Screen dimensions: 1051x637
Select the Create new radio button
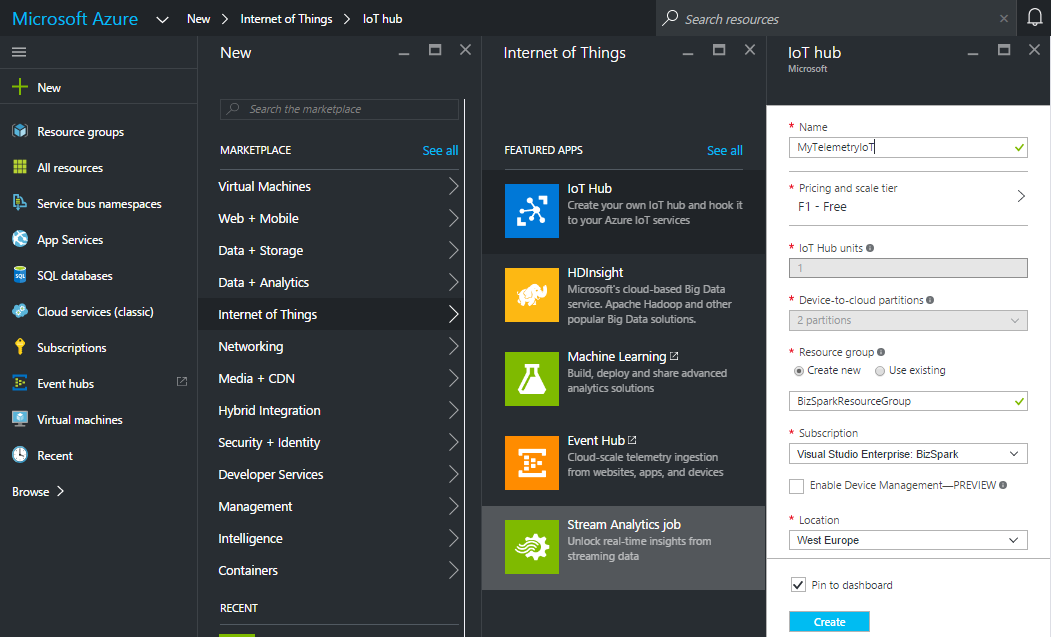click(x=799, y=371)
